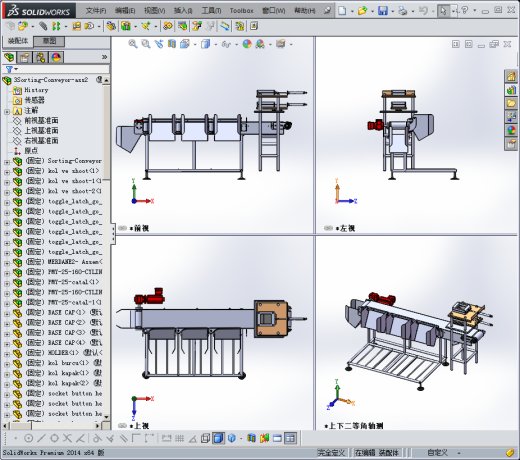Screen dimensions: 520x460
Task: Click the View Settings monitor icon
Action: click(281, 44)
